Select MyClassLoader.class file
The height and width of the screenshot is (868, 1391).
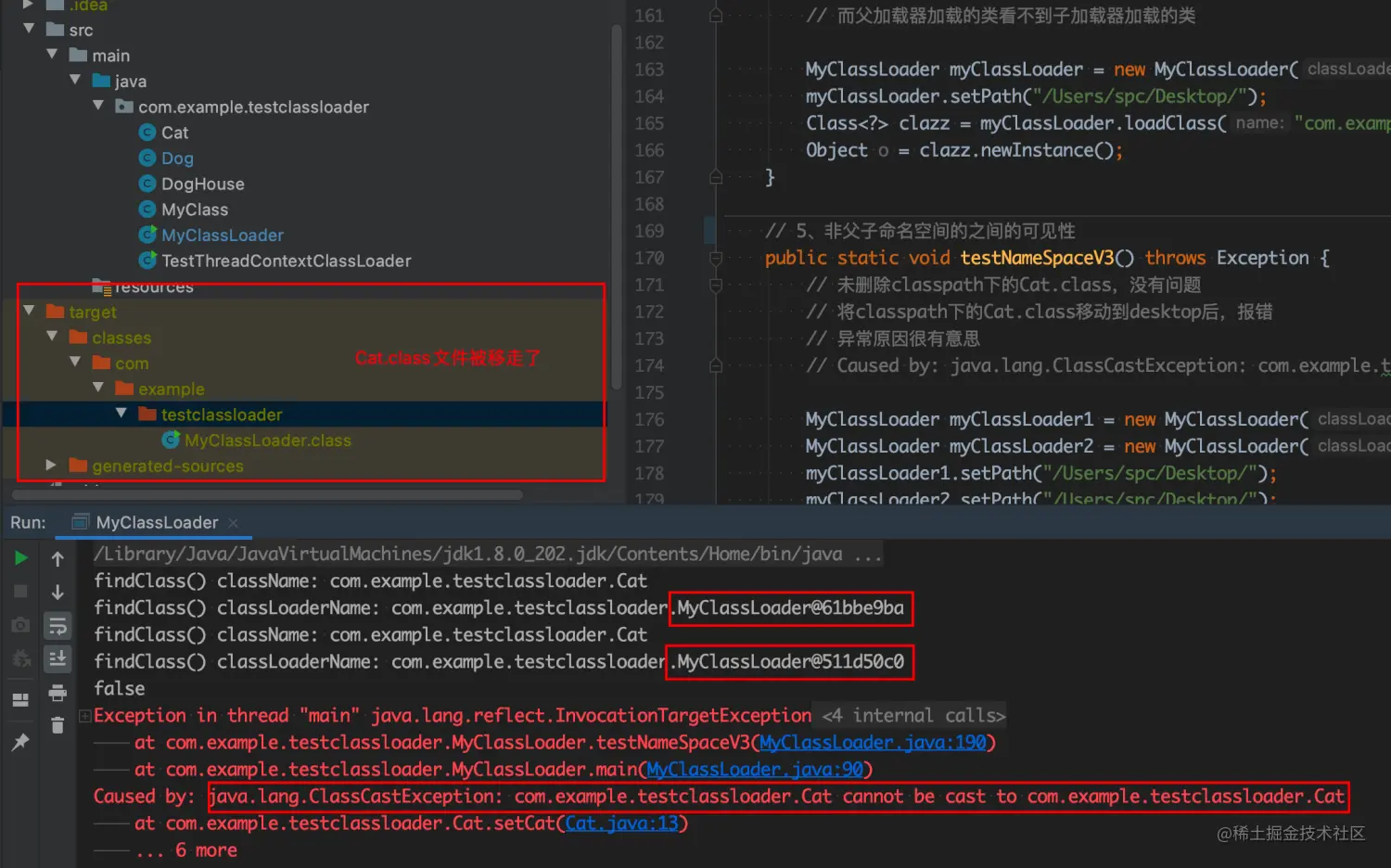268,440
